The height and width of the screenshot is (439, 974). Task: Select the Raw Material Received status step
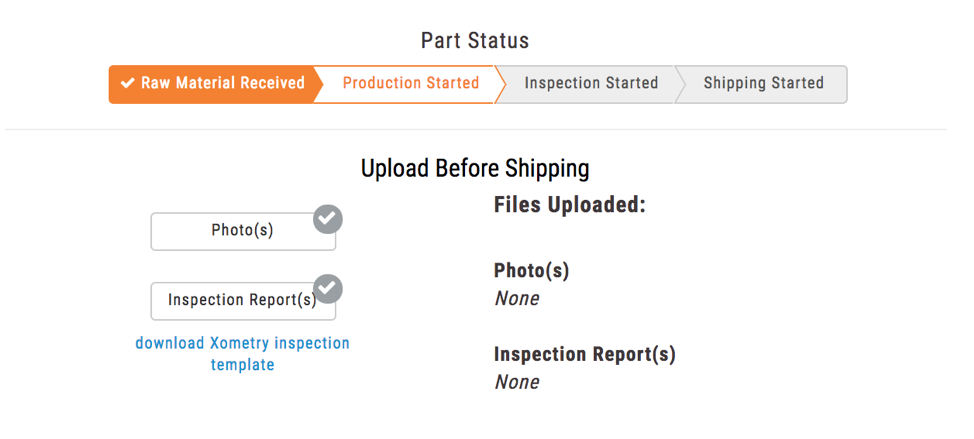(x=211, y=84)
